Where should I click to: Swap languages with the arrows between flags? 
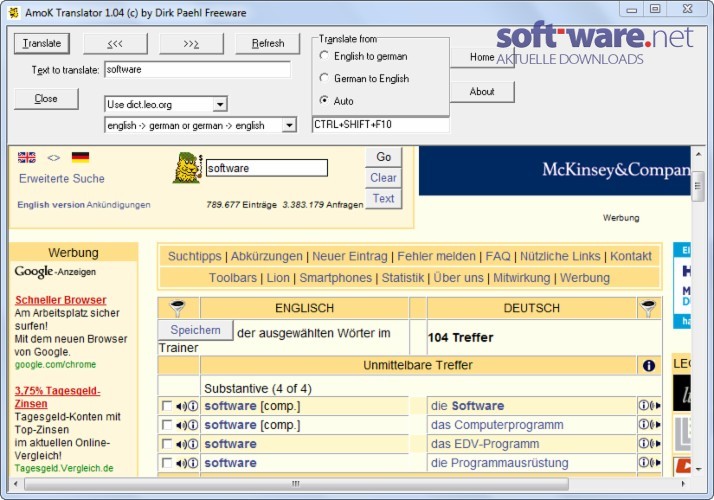pos(54,158)
